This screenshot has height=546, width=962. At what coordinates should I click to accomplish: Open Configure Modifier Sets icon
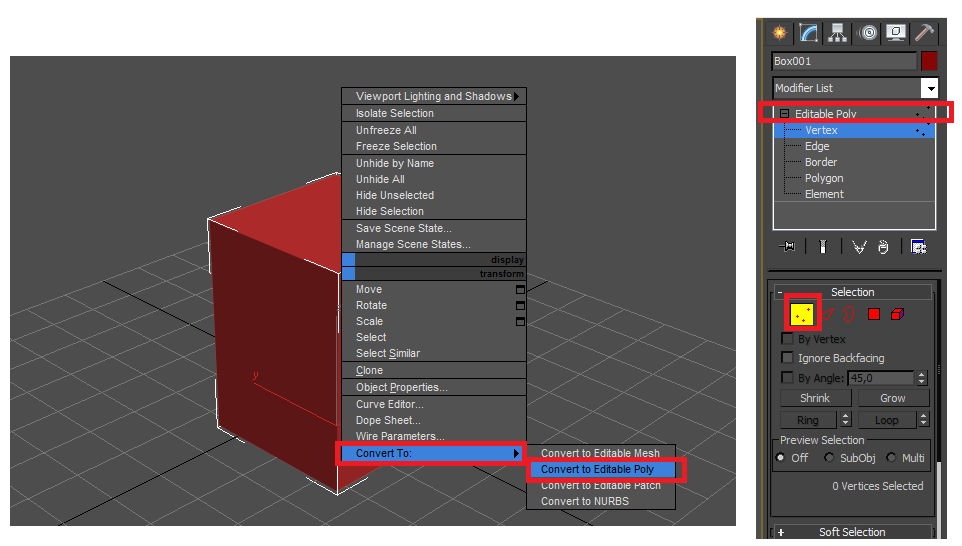pyautogui.click(x=918, y=247)
